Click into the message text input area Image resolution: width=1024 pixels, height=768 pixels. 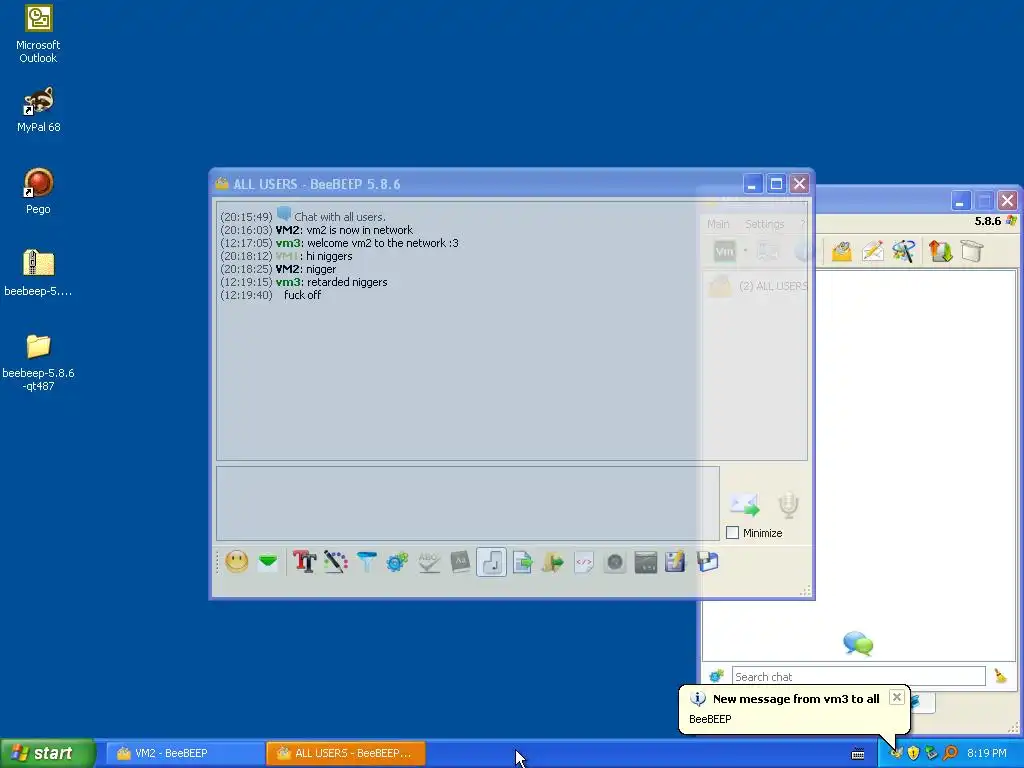click(x=468, y=503)
